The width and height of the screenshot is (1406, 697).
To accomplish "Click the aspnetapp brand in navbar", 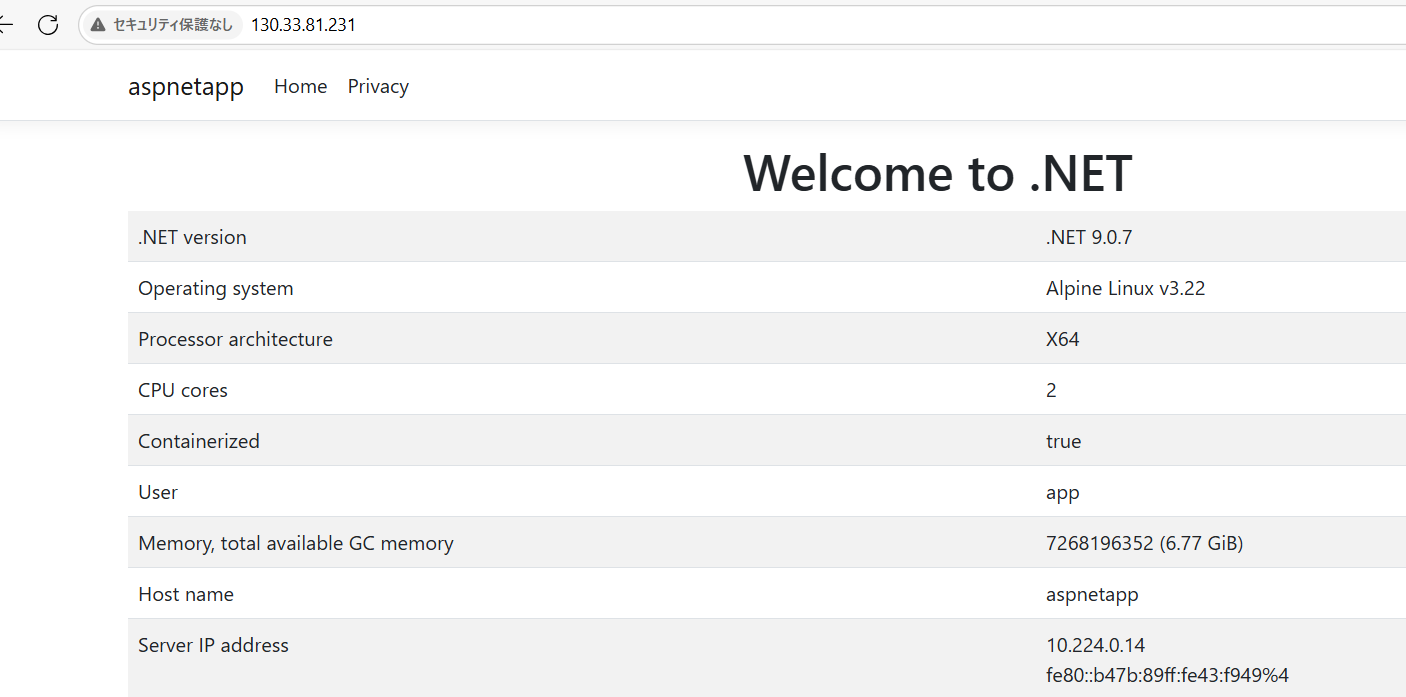I will (x=186, y=87).
